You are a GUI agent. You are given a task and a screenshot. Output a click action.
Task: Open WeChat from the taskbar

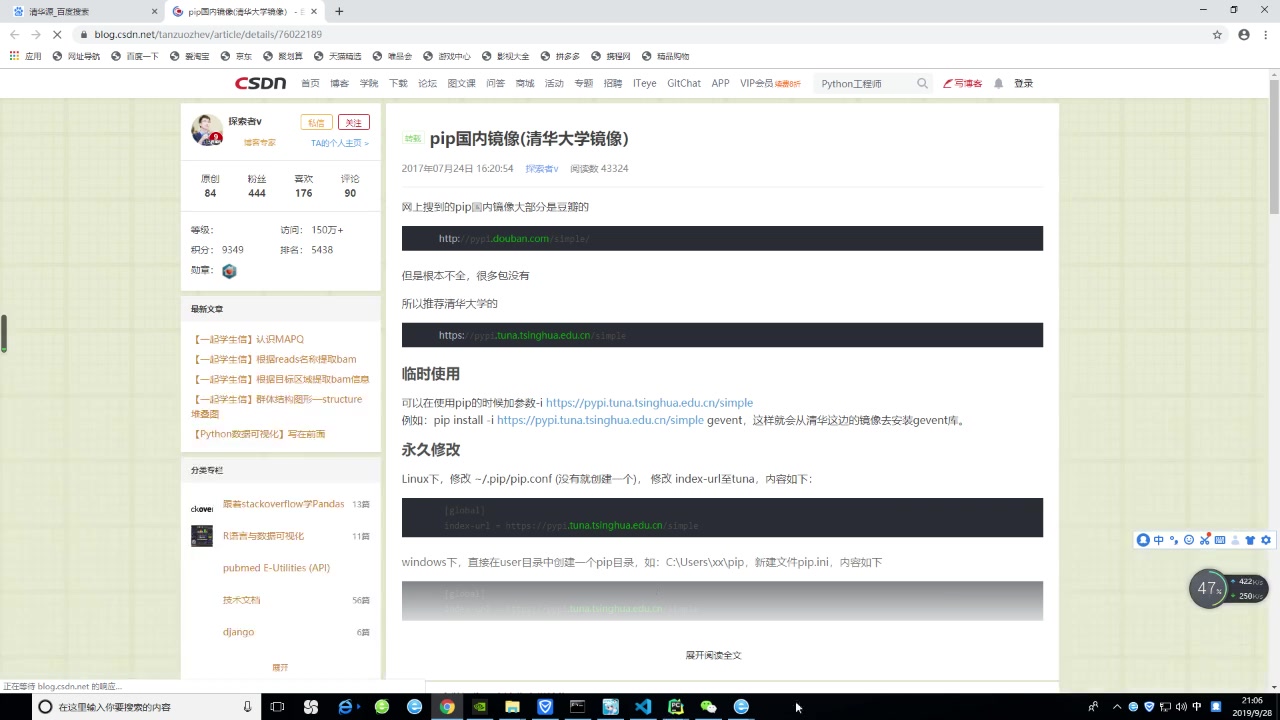708,707
